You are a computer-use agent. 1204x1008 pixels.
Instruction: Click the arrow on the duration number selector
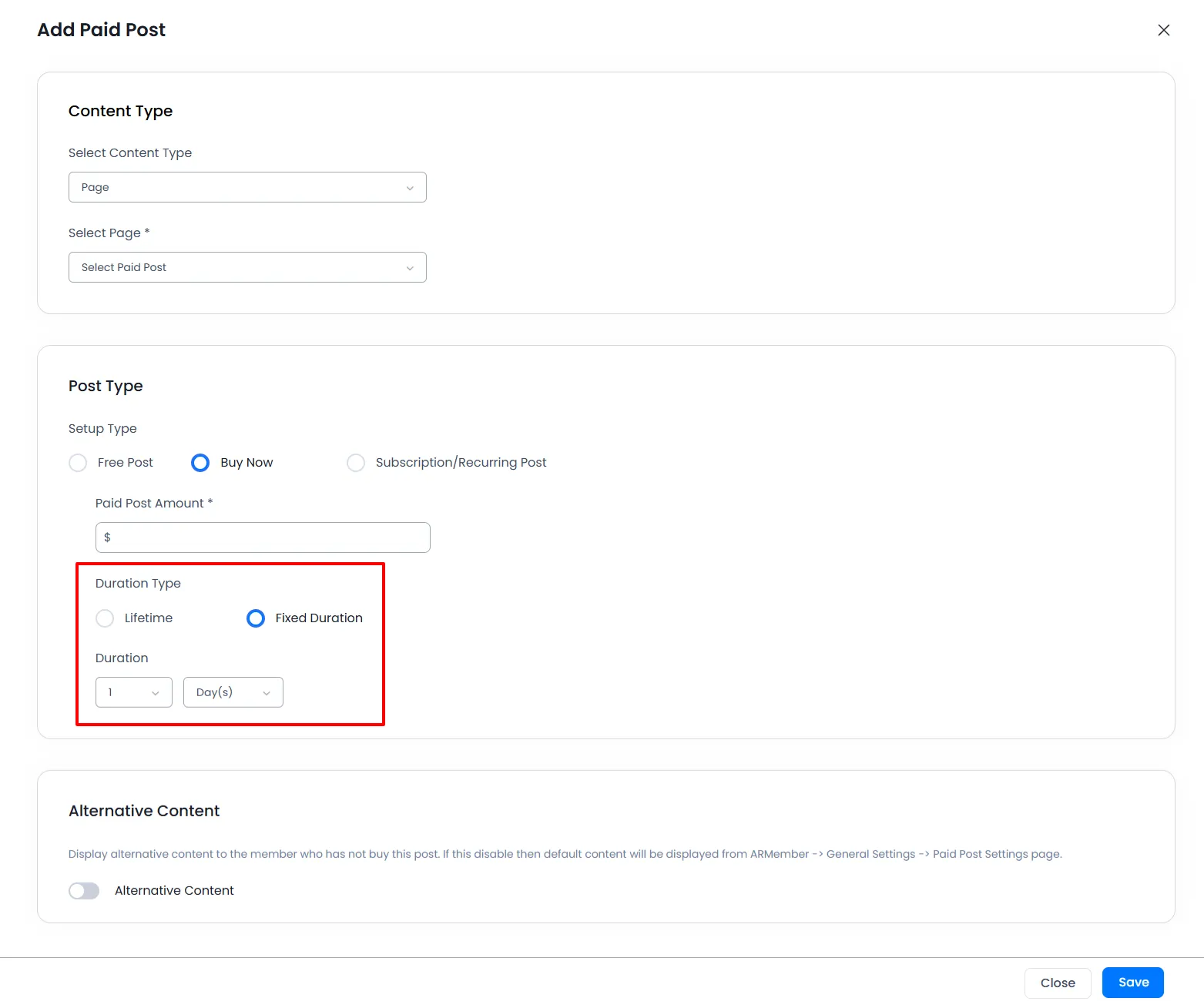click(156, 693)
